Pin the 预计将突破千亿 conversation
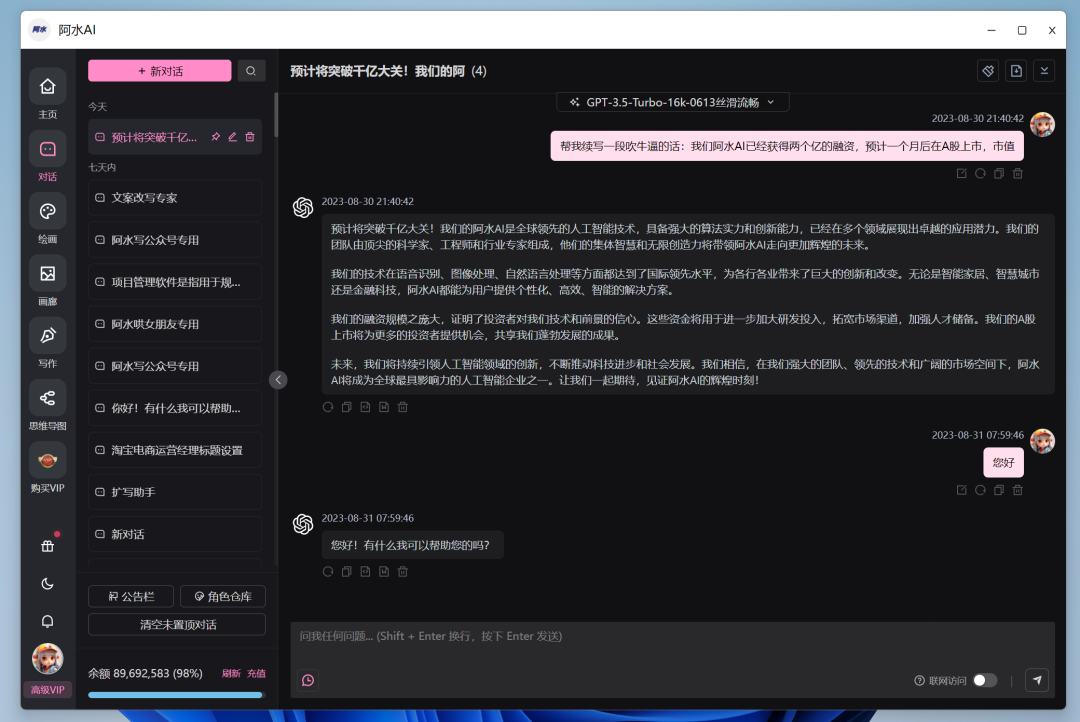This screenshot has width=1080, height=722. point(216,137)
